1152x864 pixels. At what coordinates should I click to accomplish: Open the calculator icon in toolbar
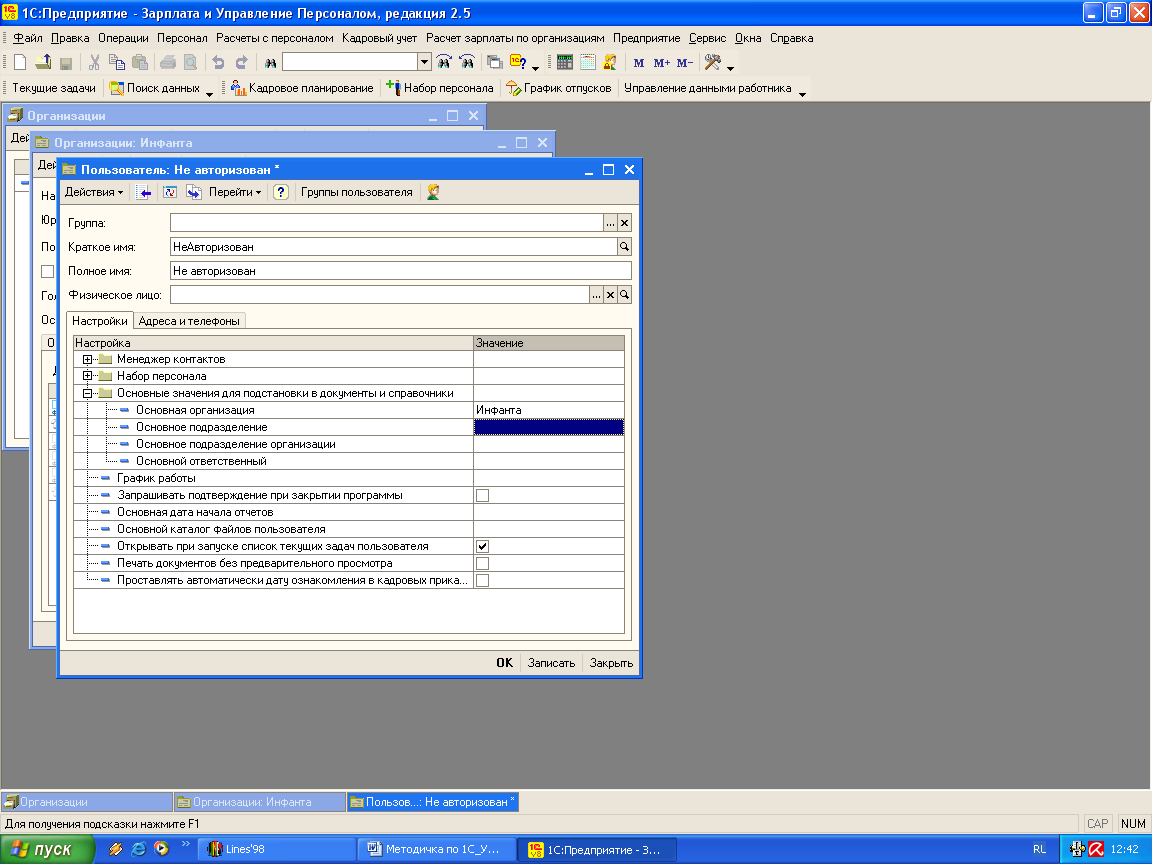coord(564,62)
